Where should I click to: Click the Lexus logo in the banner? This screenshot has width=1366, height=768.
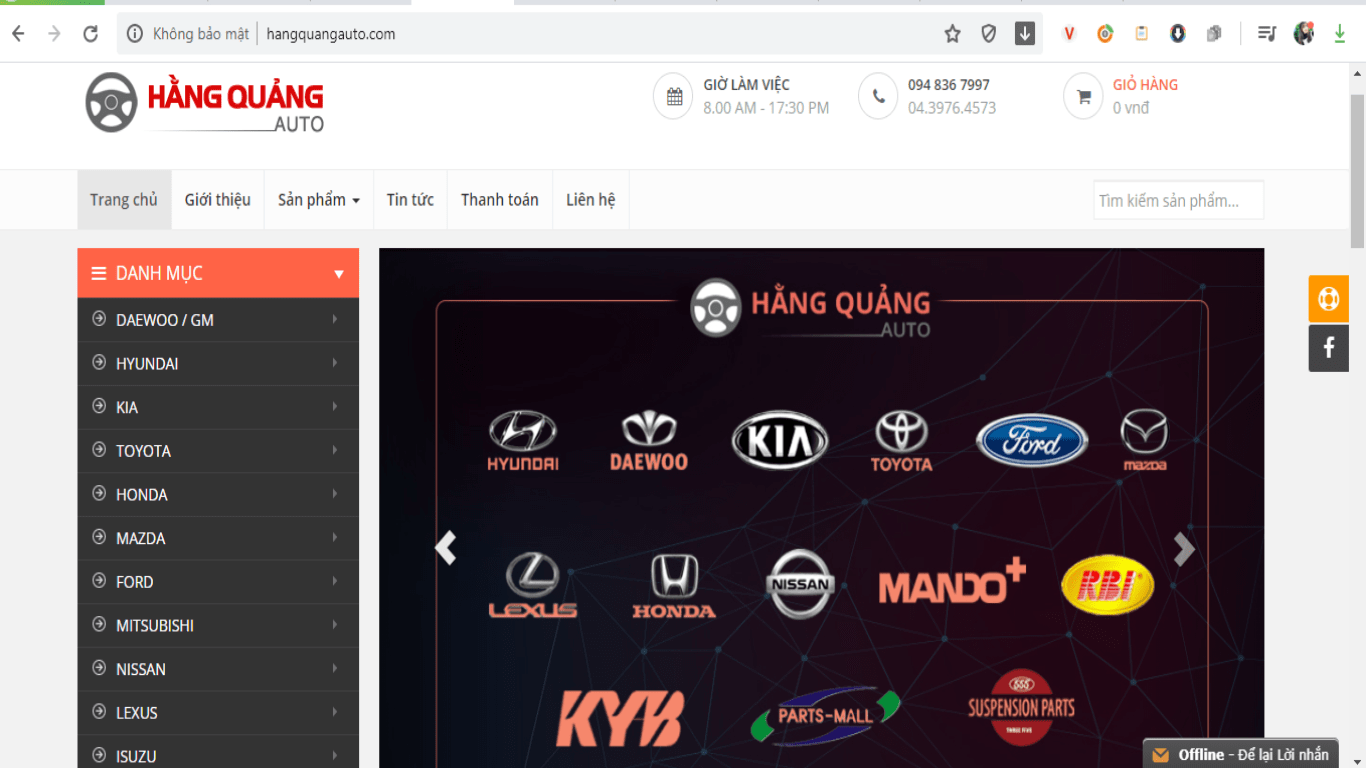click(533, 586)
